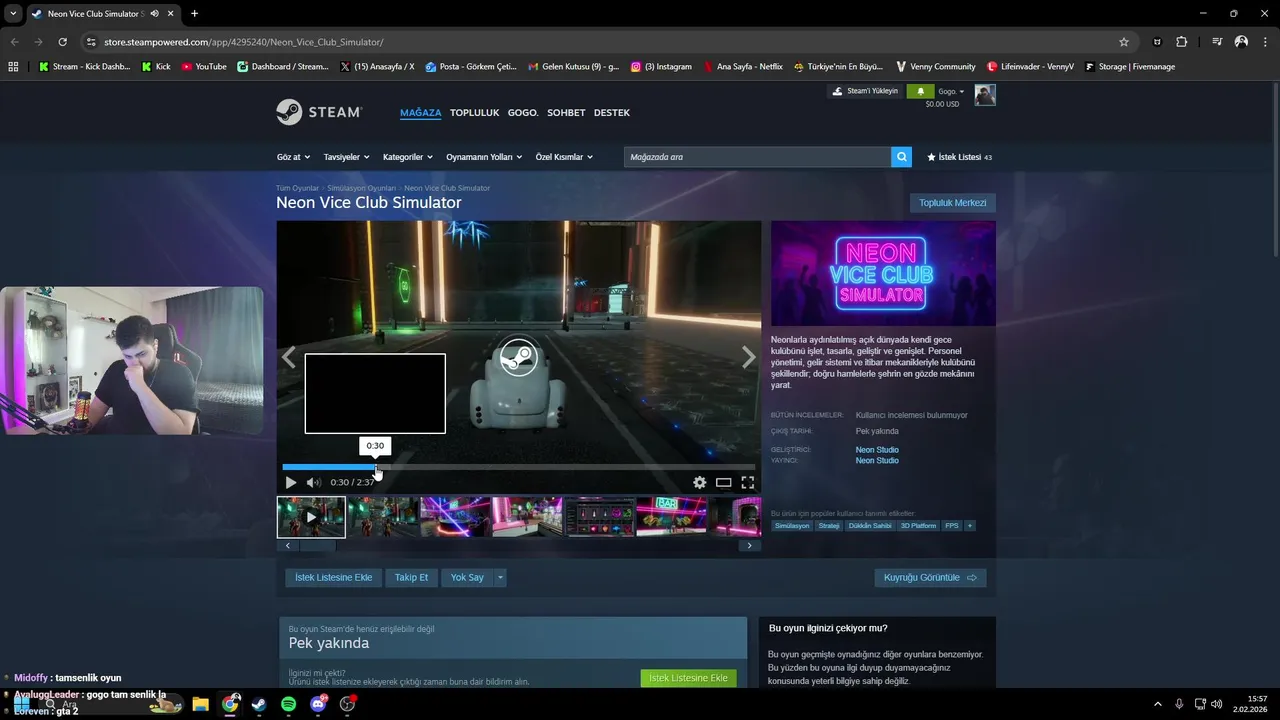Go to the previous screenshot with the left arrow
The width and height of the screenshot is (1280, 720).
(x=289, y=358)
